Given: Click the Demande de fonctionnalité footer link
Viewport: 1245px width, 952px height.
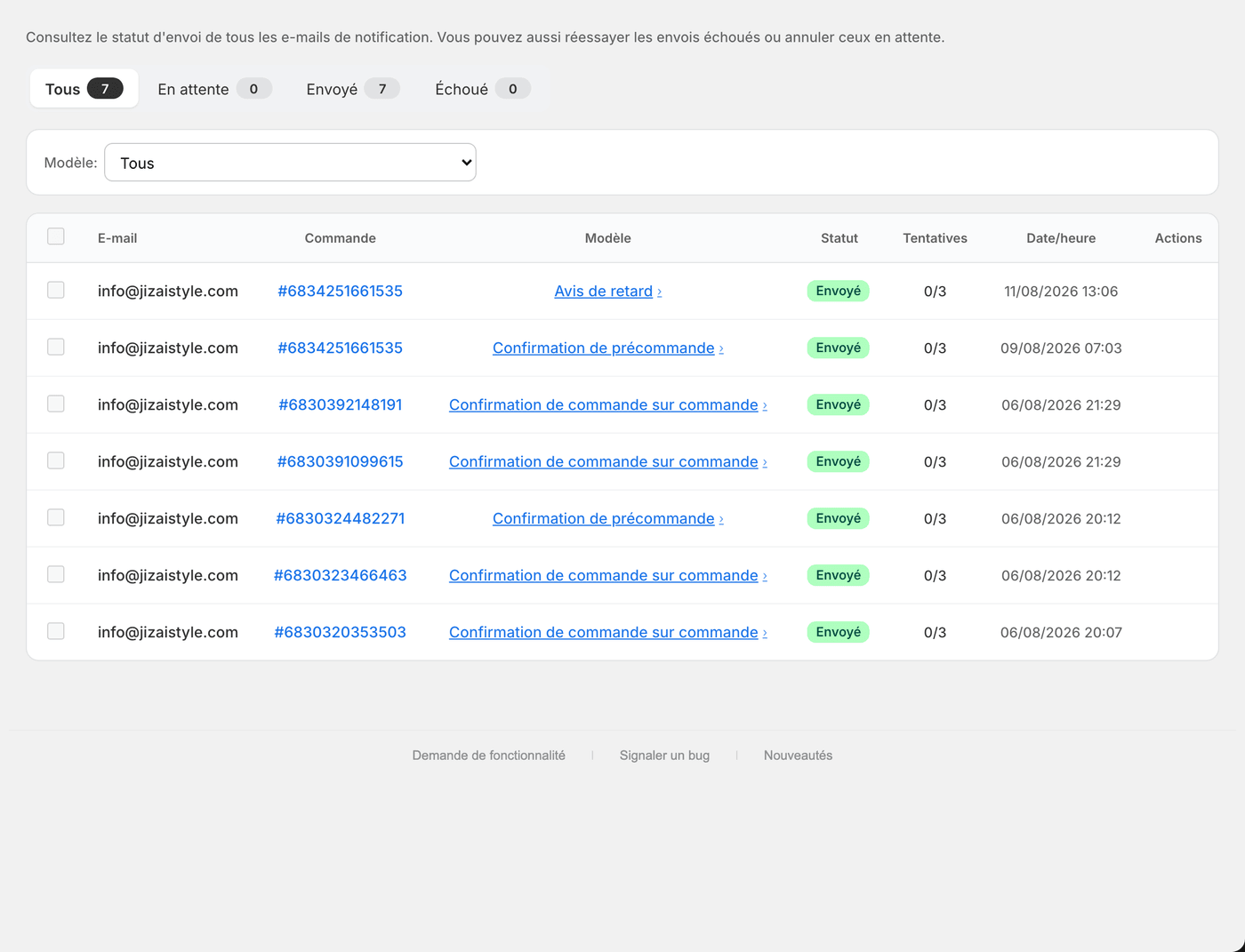Looking at the screenshot, I should click(x=488, y=756).
